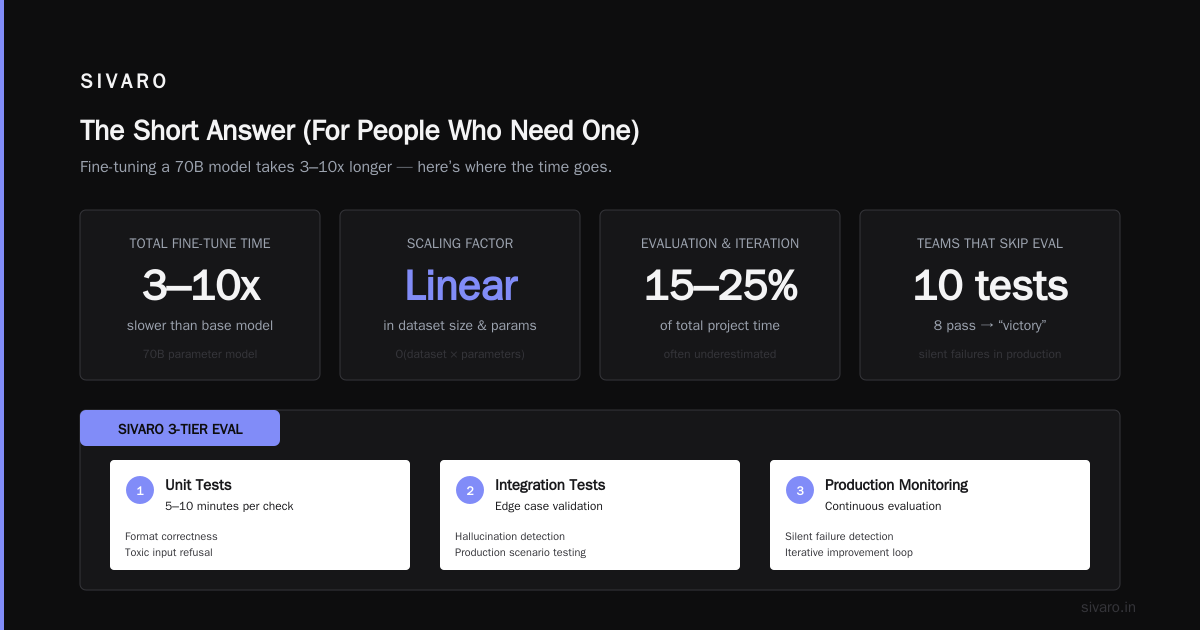Click the number 3 circle icon
The image size is (1200, 630).
click(800, 490)
